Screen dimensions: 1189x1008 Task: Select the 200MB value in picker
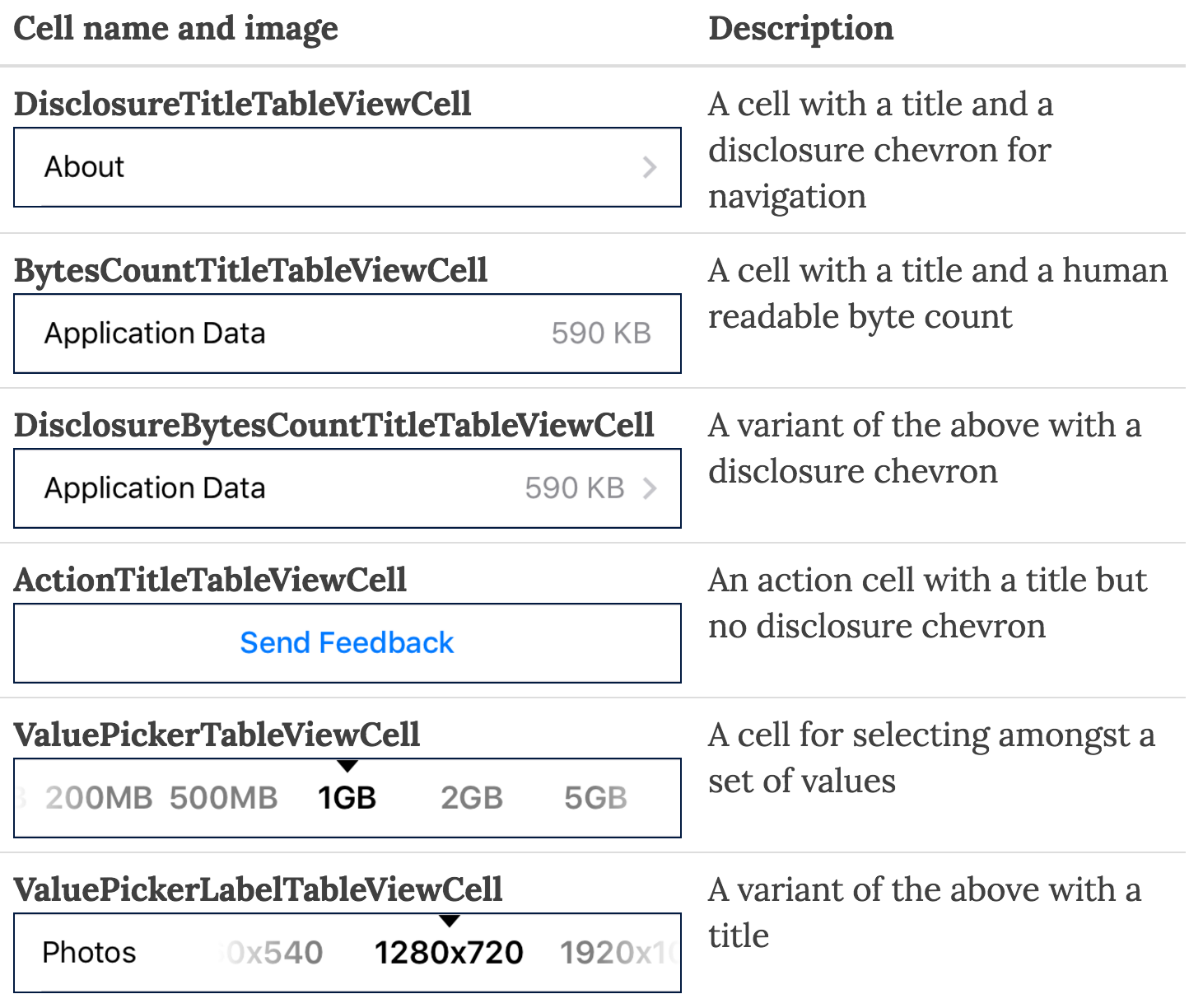point(99,798)
